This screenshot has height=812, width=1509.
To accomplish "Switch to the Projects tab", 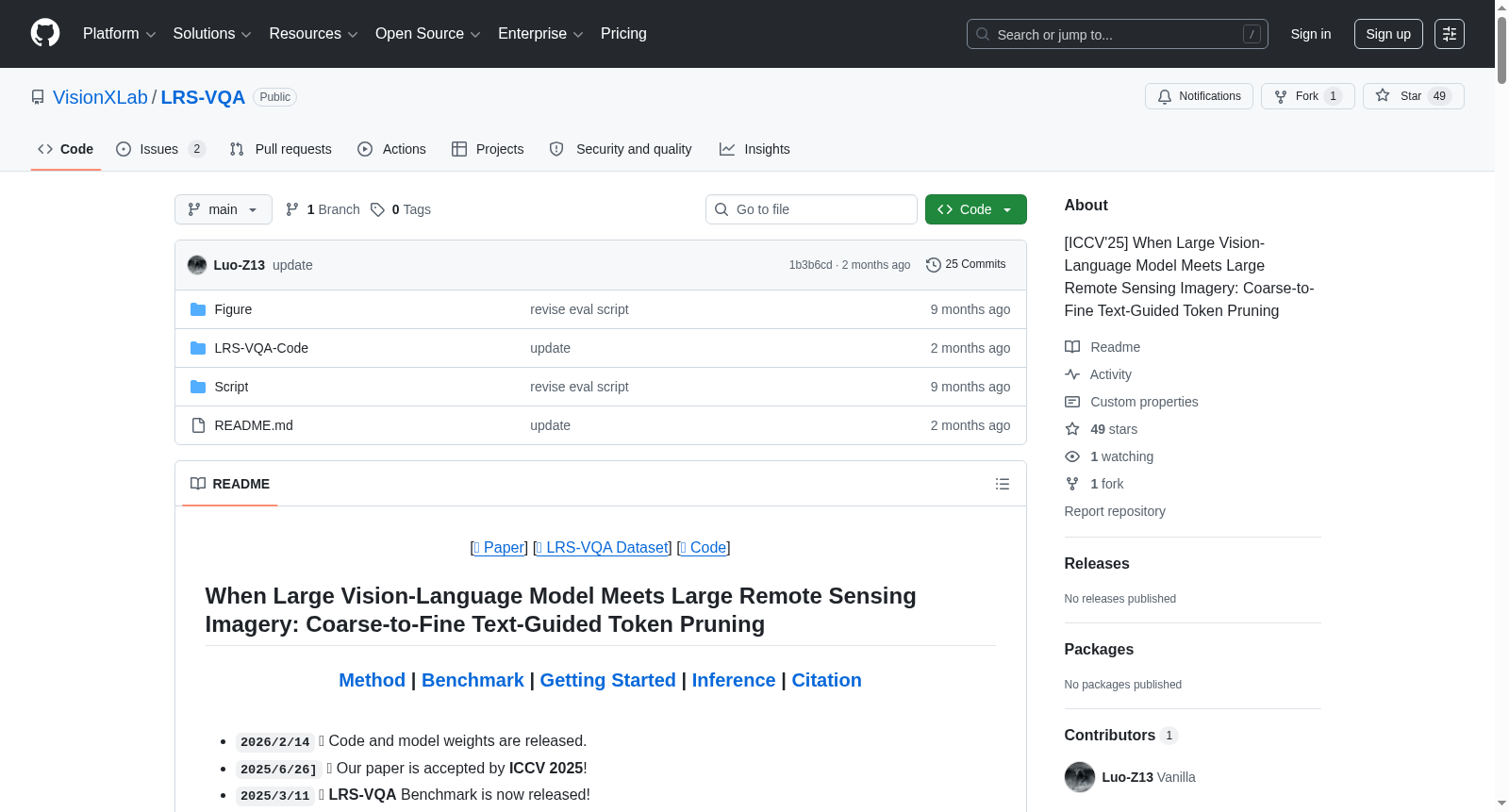I will pyautogui.click(x=488, y=149).
